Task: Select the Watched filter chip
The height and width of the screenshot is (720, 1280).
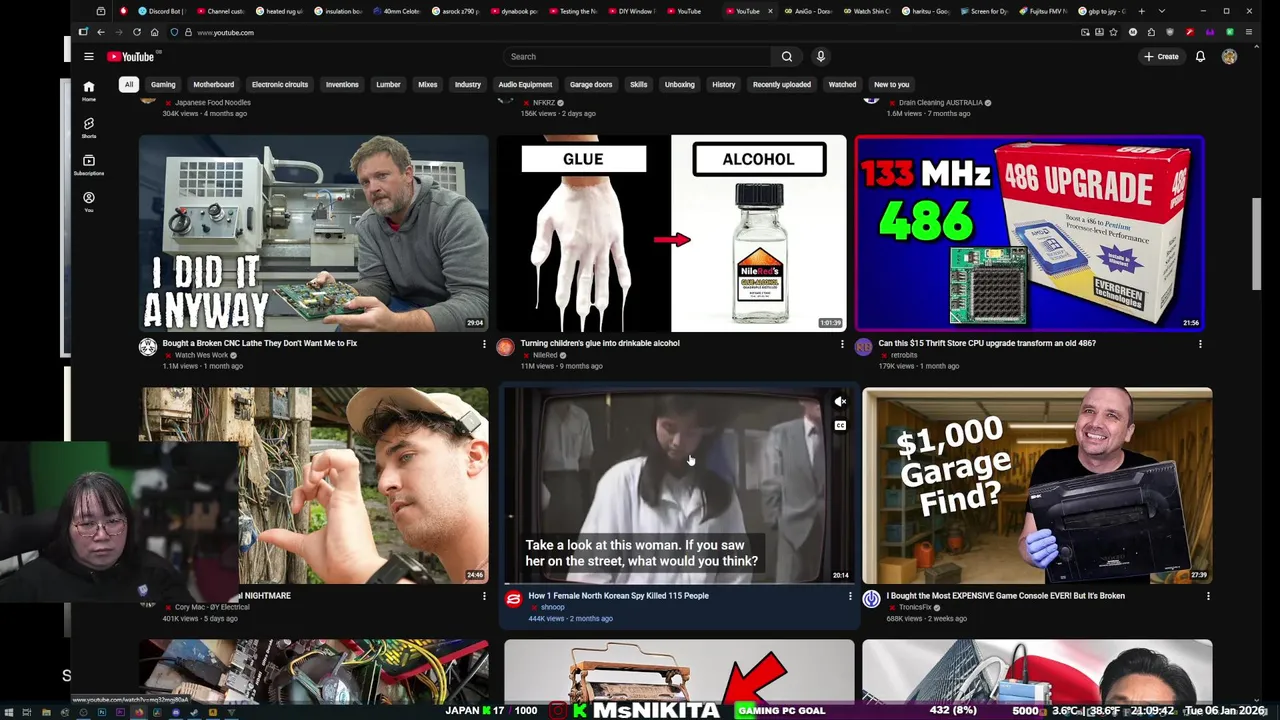Action: point(842,85)
